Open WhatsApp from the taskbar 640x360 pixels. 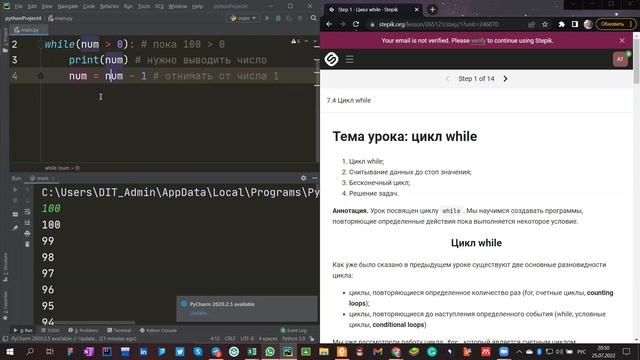(270, 351)
